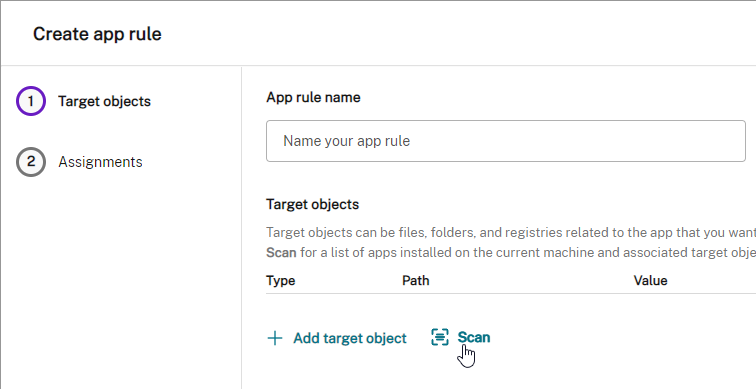The width and height of the screenshot is (756, 389).
Task: Click the Type column header
Action: pos(281,281)
